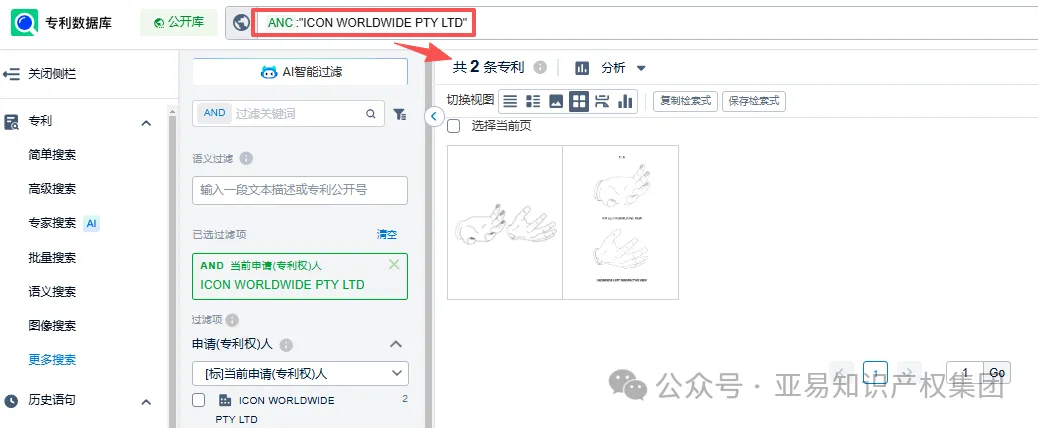This screenshot has width=1038, height=428.
Task: Click info icon next to 过滤项
Action: point(232,320)
